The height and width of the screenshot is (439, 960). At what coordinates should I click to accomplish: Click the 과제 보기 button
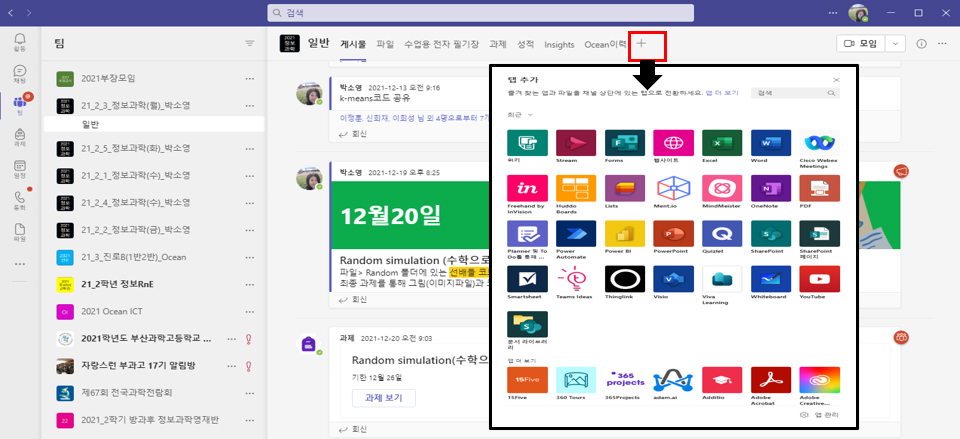pos(383,397)
